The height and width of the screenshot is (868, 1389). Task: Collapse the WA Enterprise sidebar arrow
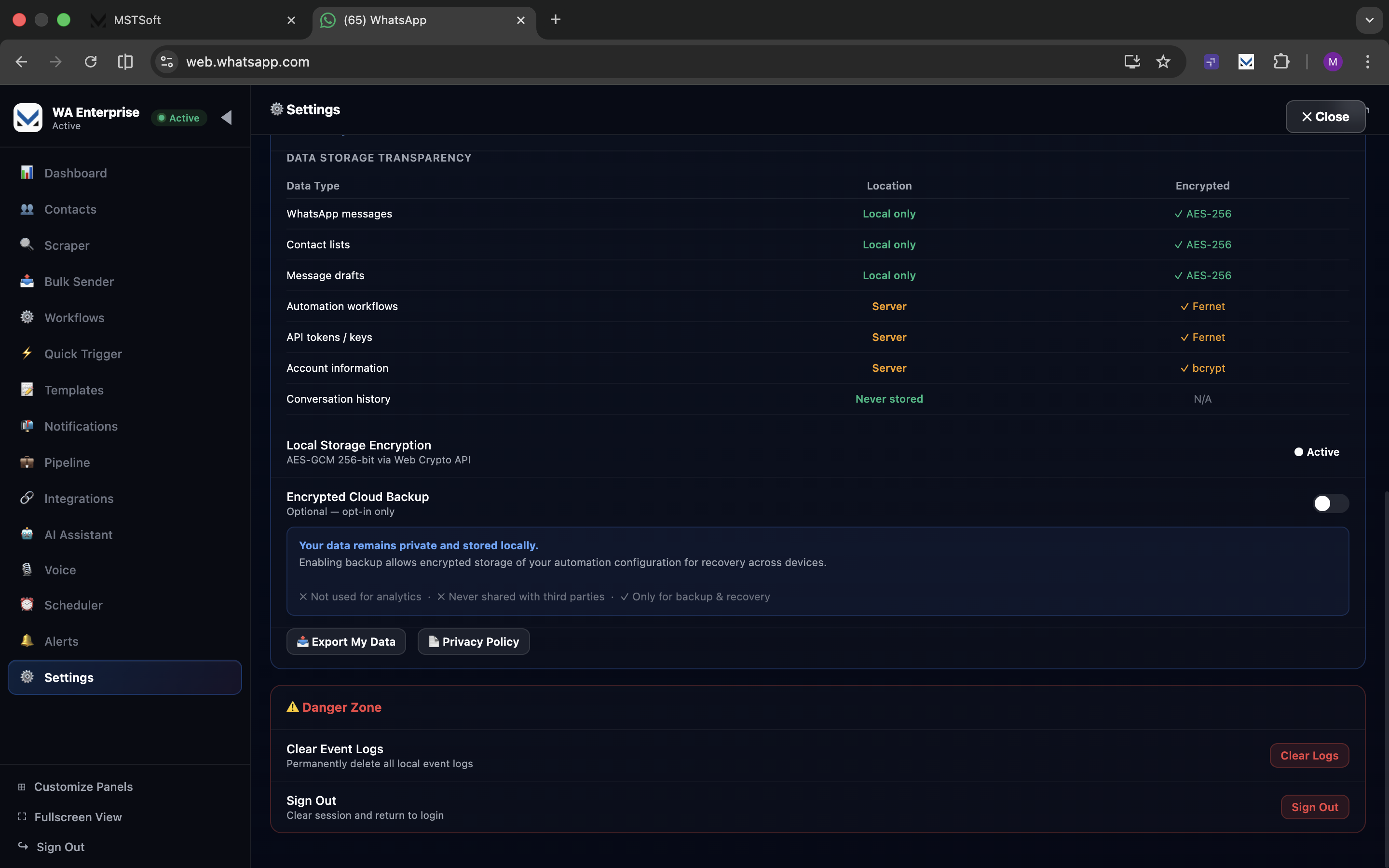coord(227,118)
